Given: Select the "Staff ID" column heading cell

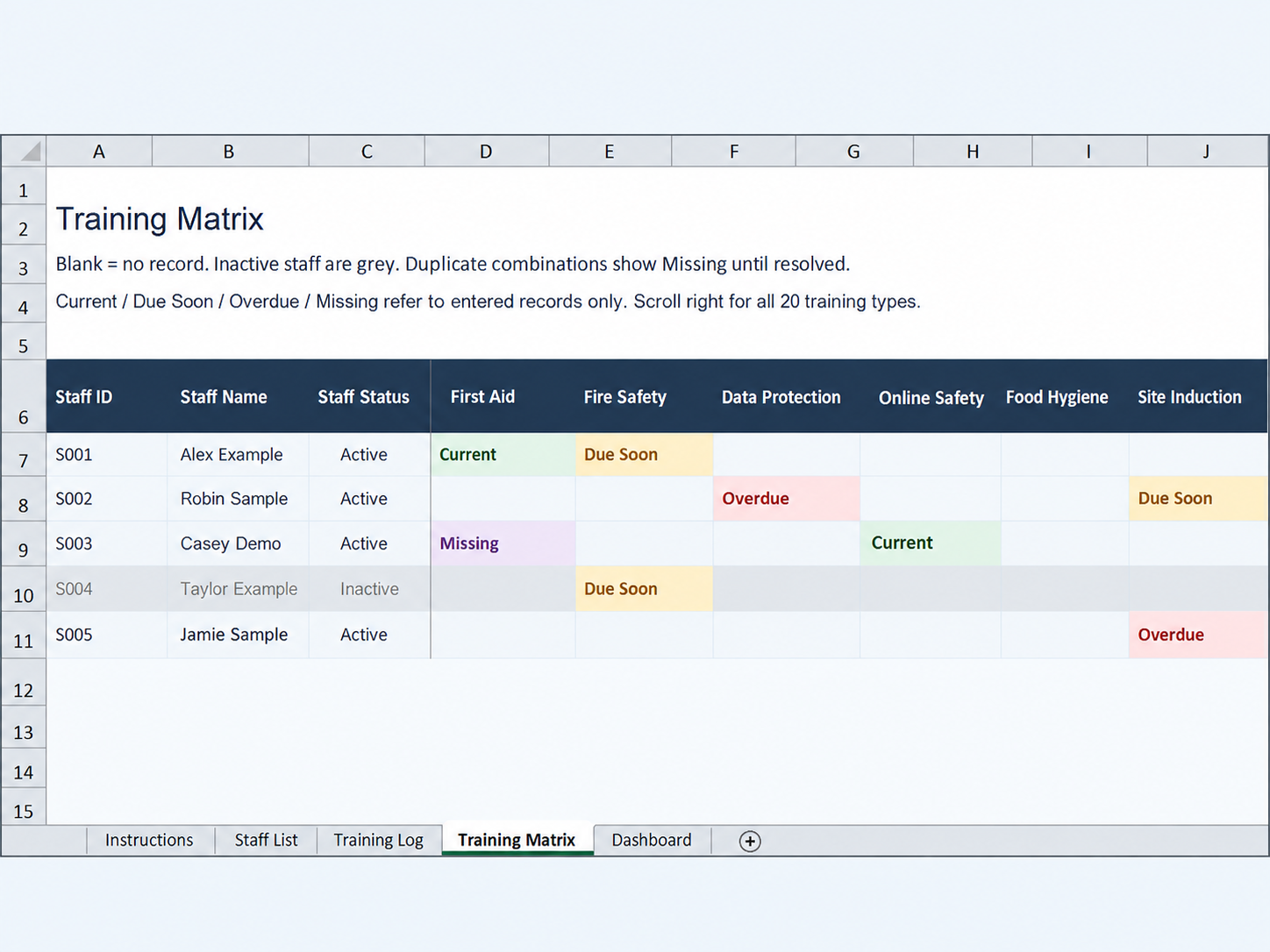Looking at the screenshot, I should [107, 396].
